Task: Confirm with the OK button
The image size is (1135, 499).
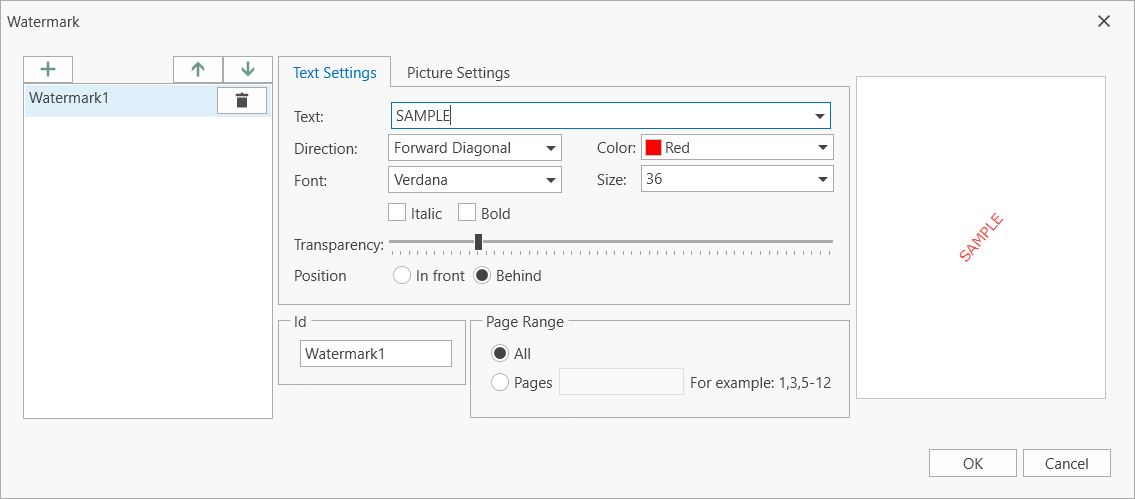Action: pyautogui.click(x=973, y=464)
